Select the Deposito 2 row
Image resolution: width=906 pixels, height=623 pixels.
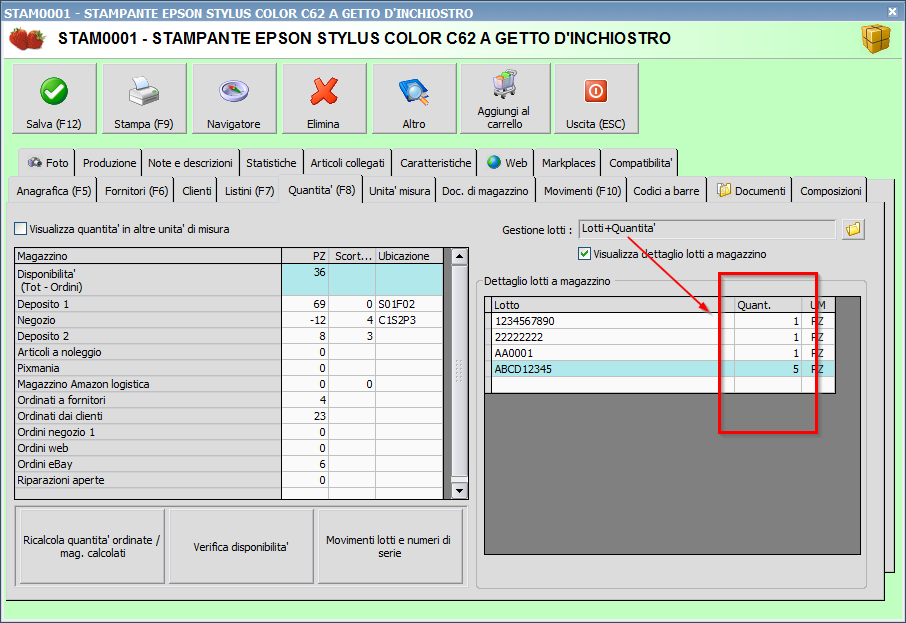229,336
